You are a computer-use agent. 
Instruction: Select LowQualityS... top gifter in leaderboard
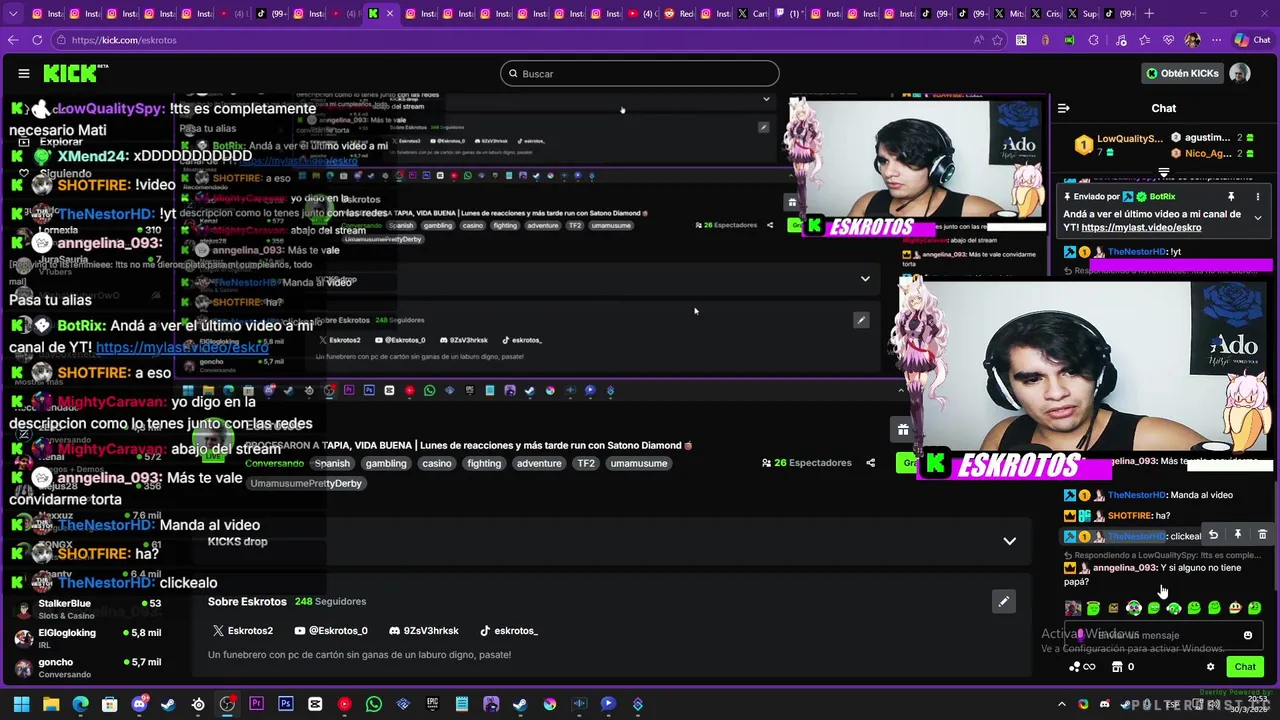pos(1118,144)
